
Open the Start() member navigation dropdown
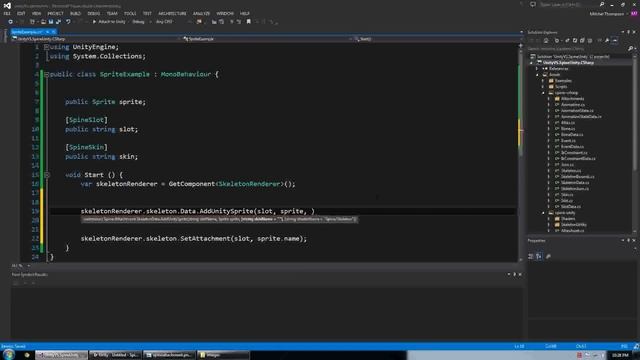coord(438,39)
